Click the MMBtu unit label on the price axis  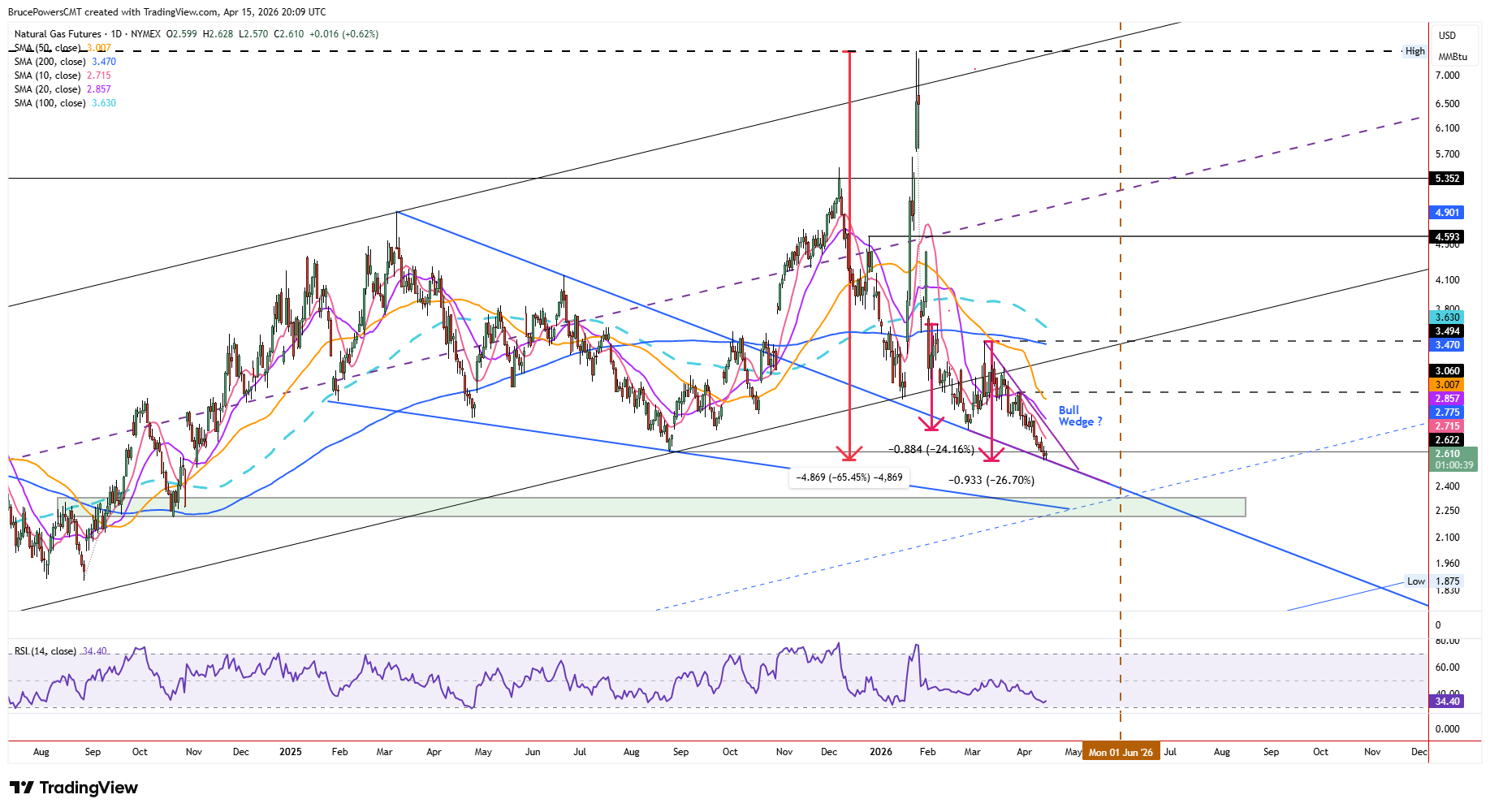(x=1453, y=57)
